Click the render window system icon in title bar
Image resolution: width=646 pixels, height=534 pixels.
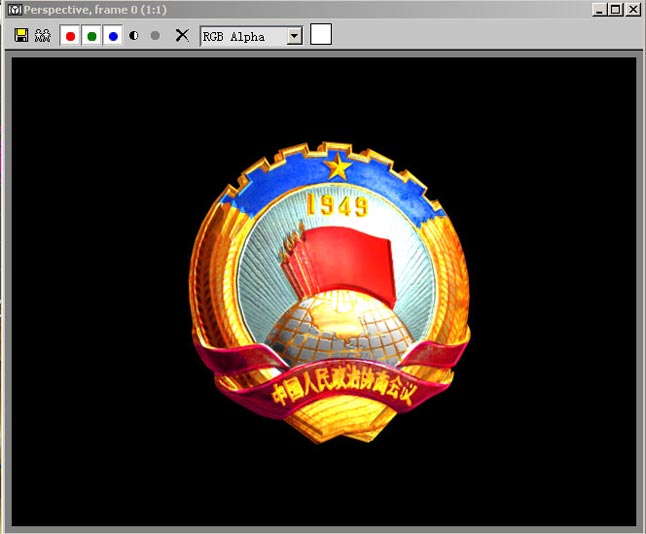15,10
